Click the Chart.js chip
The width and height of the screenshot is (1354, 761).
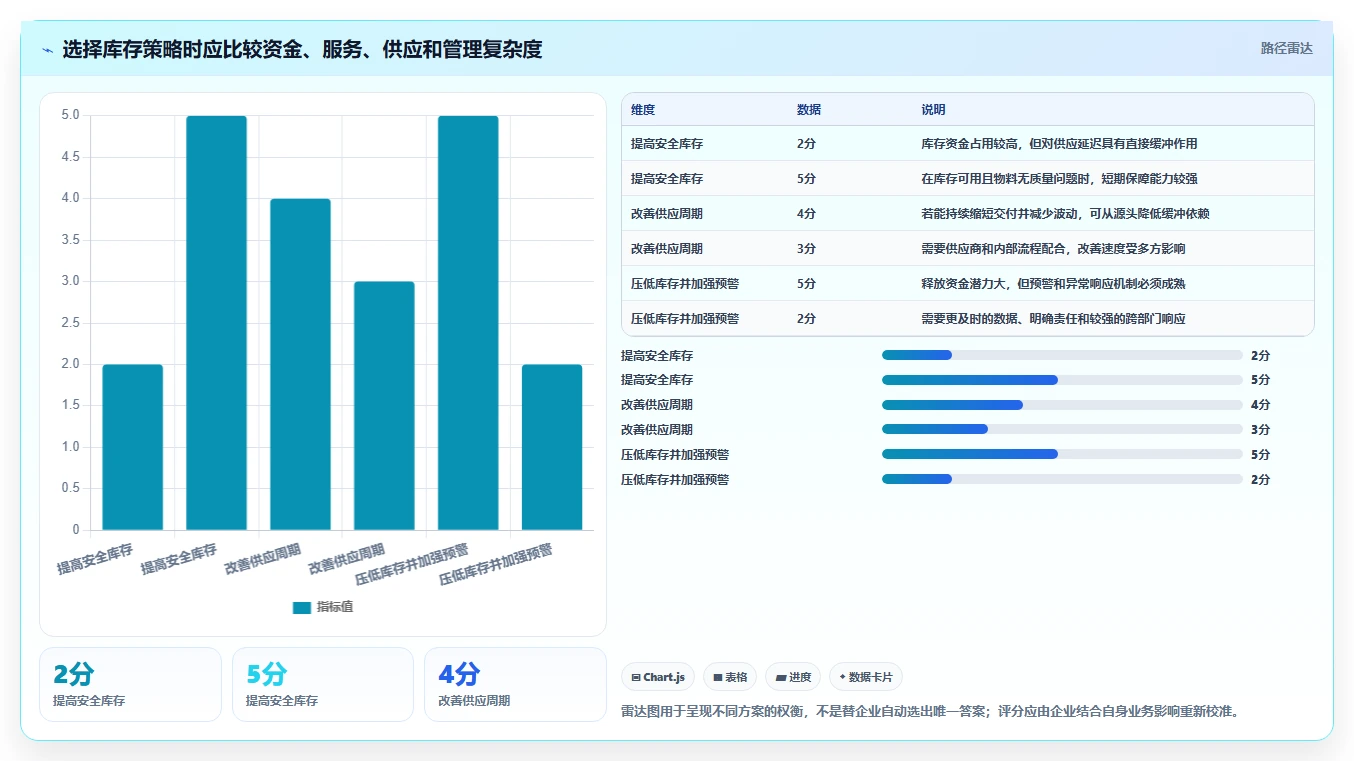point(658,677)
